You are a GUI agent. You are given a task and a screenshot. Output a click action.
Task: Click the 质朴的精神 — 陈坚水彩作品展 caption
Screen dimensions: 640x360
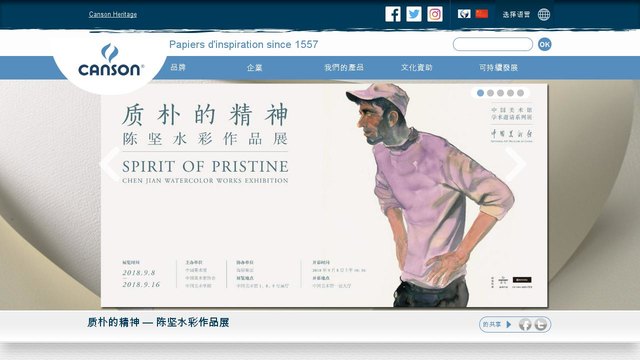point(158,322)
